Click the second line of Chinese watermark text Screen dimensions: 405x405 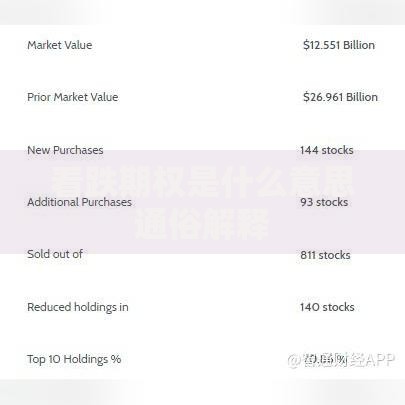pos(202,223)
